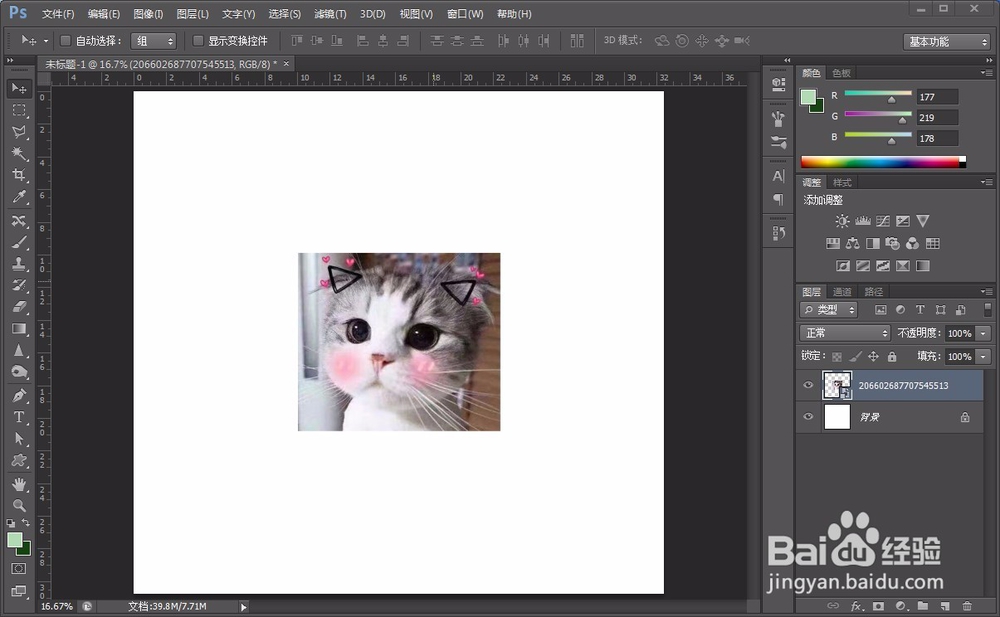
Task: Set the foreground color swatch in toolbox
Action: click(x=14, y=540)
